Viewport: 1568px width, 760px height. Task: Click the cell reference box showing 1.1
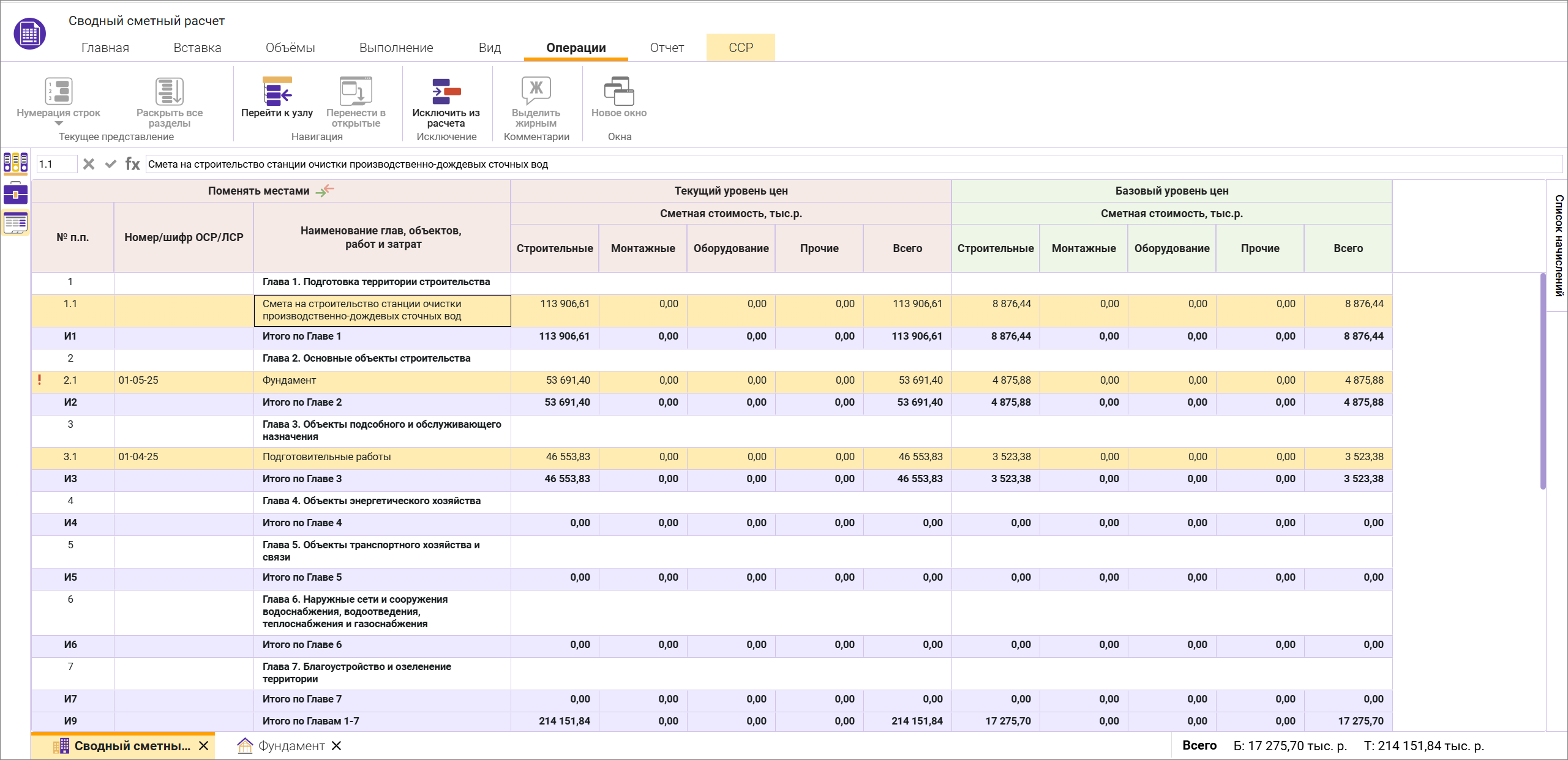click(56, 164)
